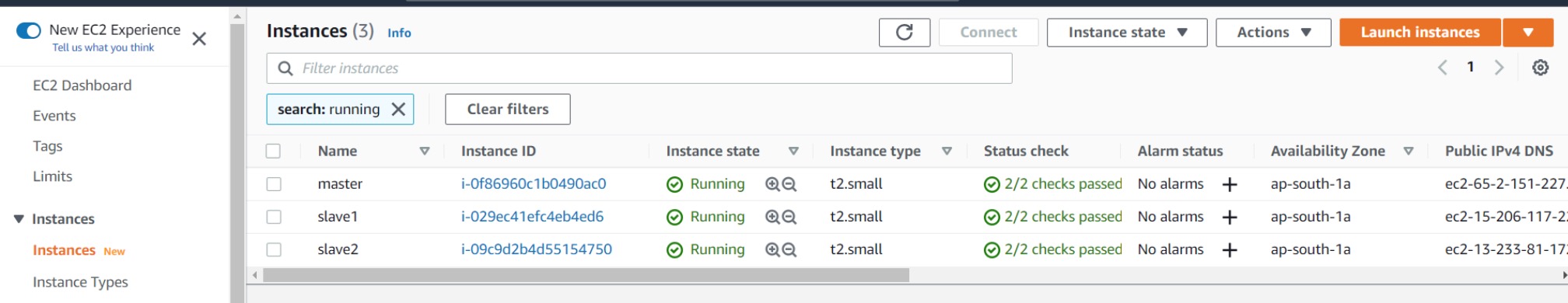Click slave2's t2.small type cell
Screen dimensions: 1568x303
tap(856, 249)
